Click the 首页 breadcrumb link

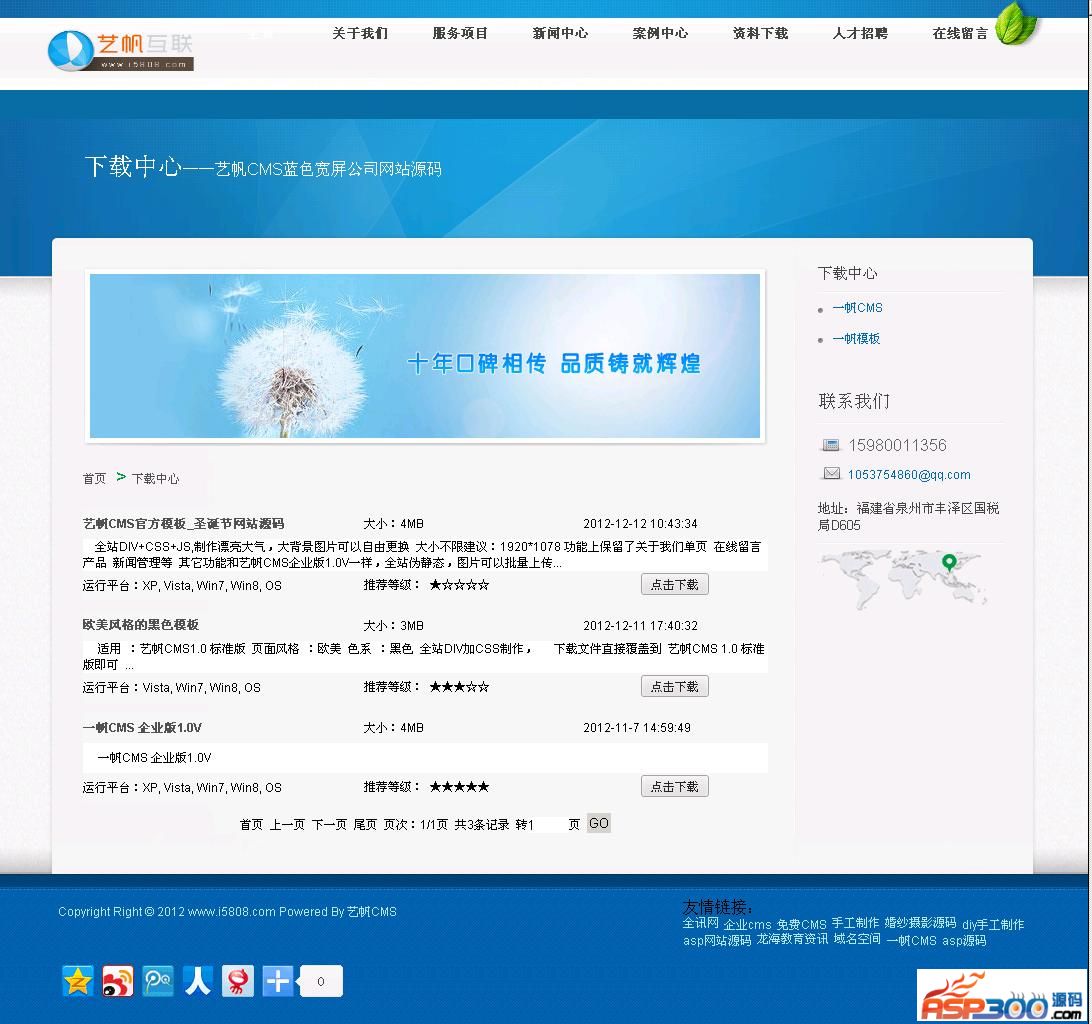point(94,479)
